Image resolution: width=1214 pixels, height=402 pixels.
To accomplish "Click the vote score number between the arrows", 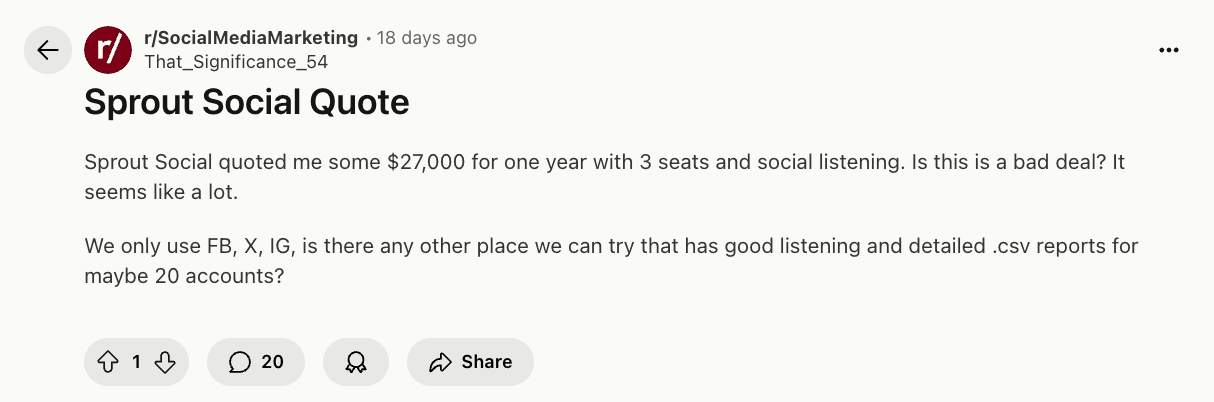I will point(137,362).
